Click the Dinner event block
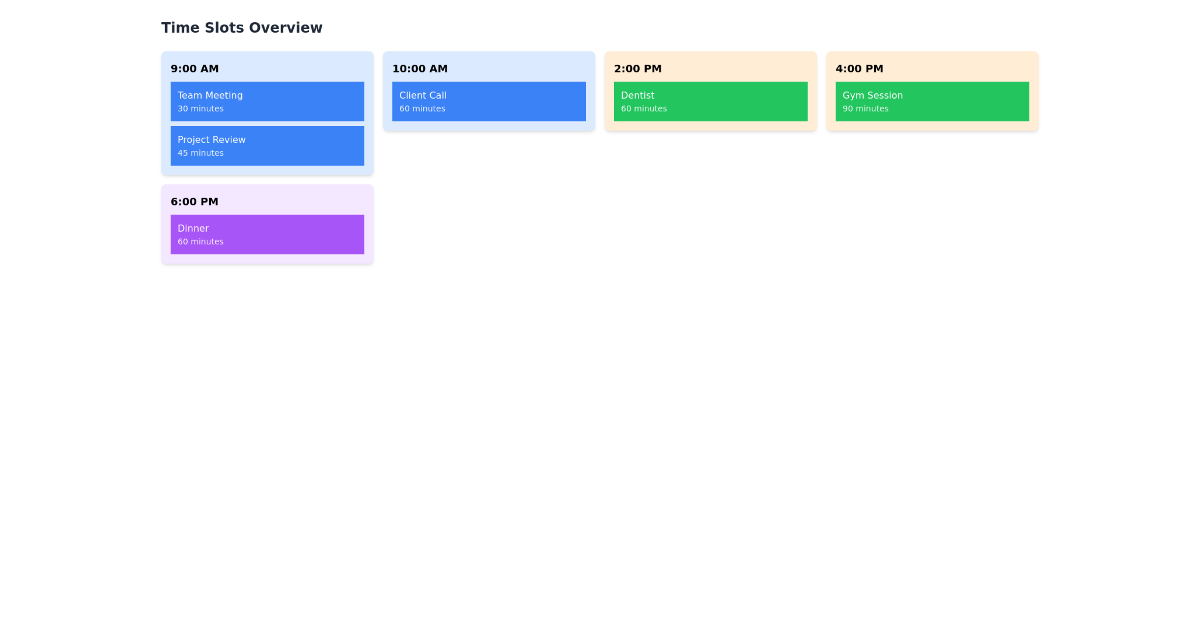The width and height of the screenshot is (1200, 630). click(x=267, y=234)
